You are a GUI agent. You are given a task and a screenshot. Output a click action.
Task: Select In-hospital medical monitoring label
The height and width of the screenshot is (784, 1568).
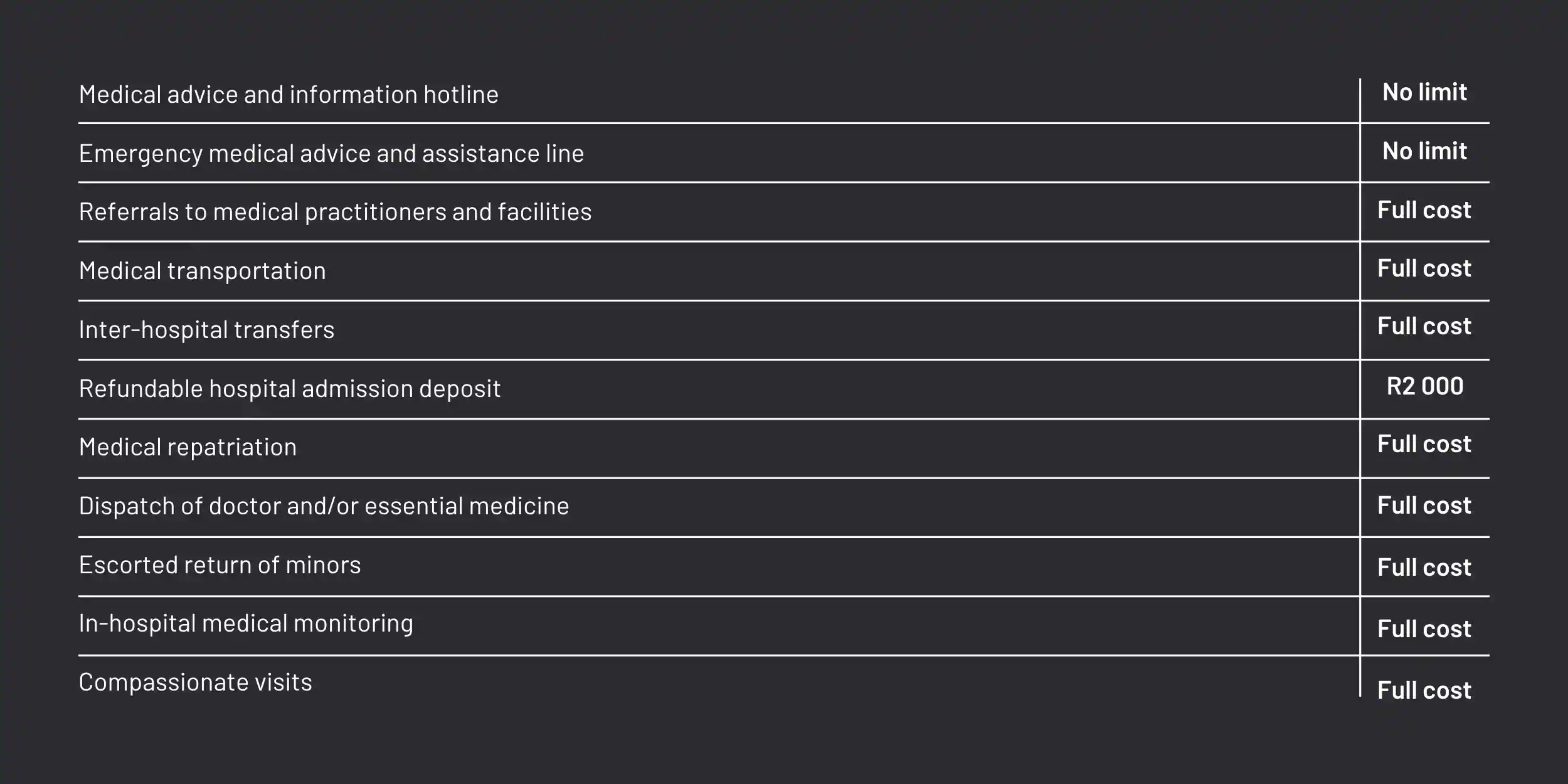coord(246,623)
